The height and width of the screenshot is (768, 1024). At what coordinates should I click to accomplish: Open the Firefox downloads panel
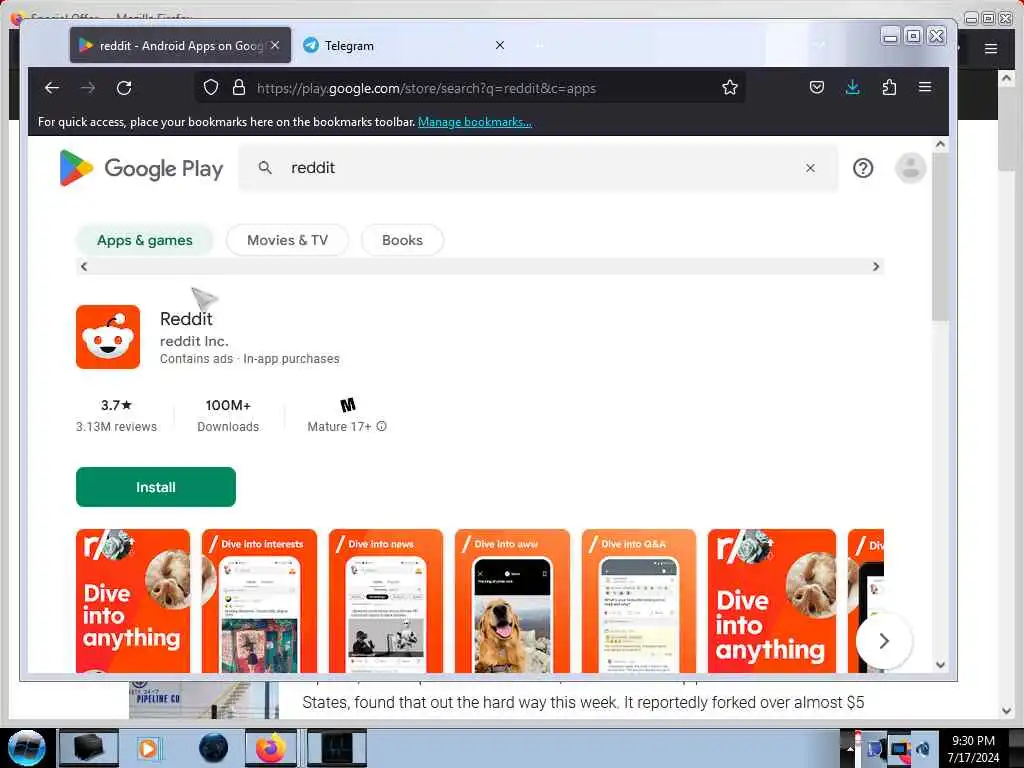(852, 88)
